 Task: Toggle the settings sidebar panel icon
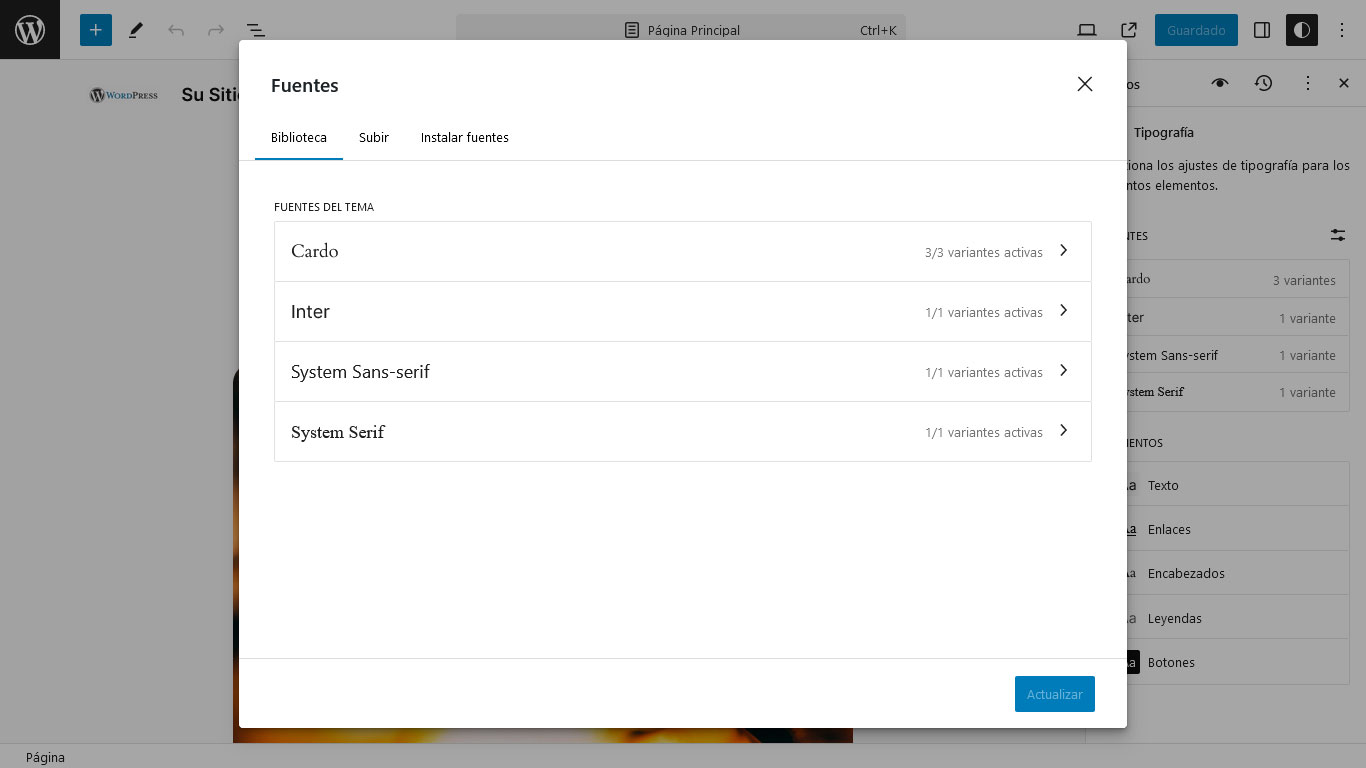coord(1262,30)
